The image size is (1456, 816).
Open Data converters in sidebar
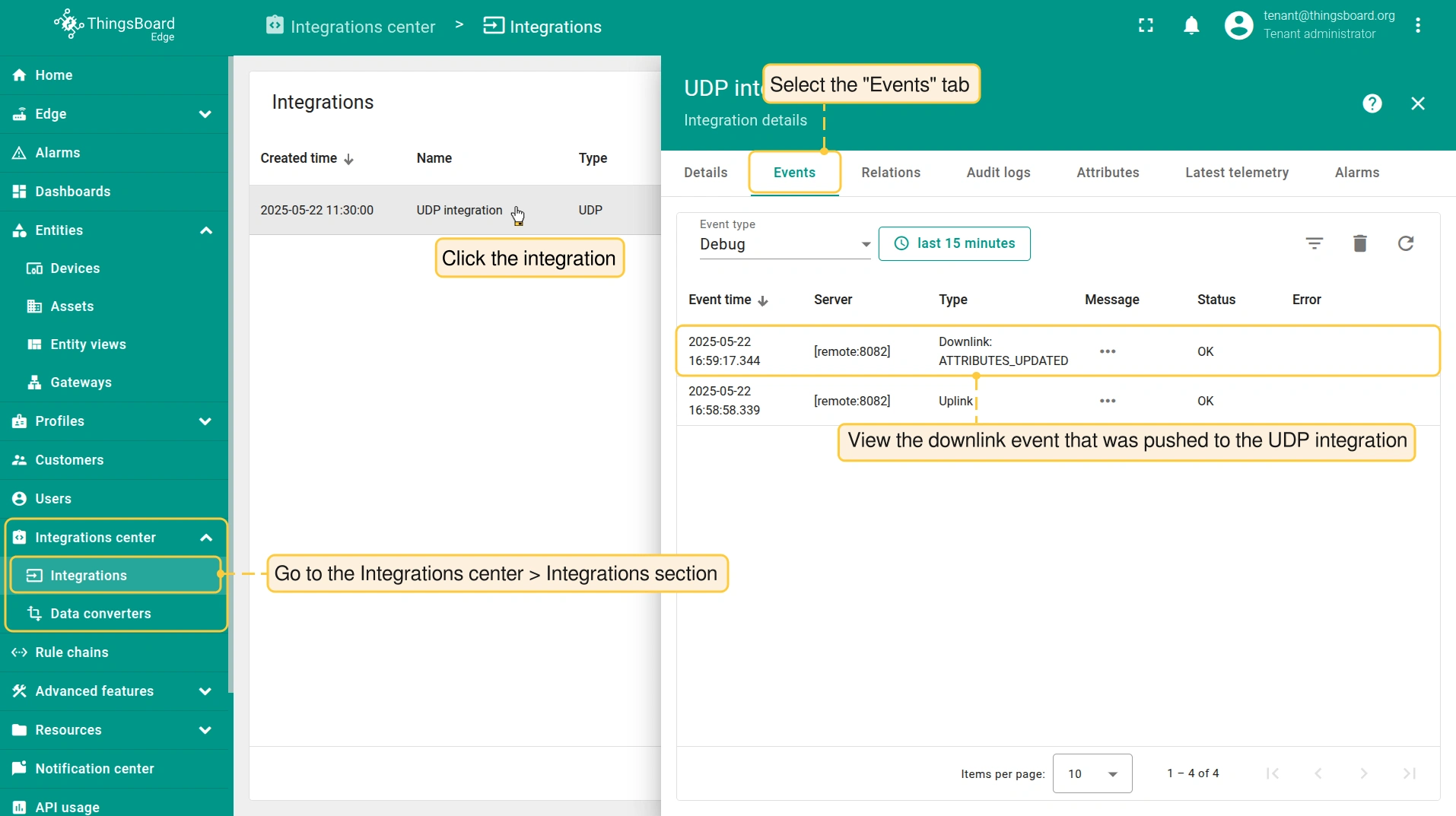(x=100, y=614)
